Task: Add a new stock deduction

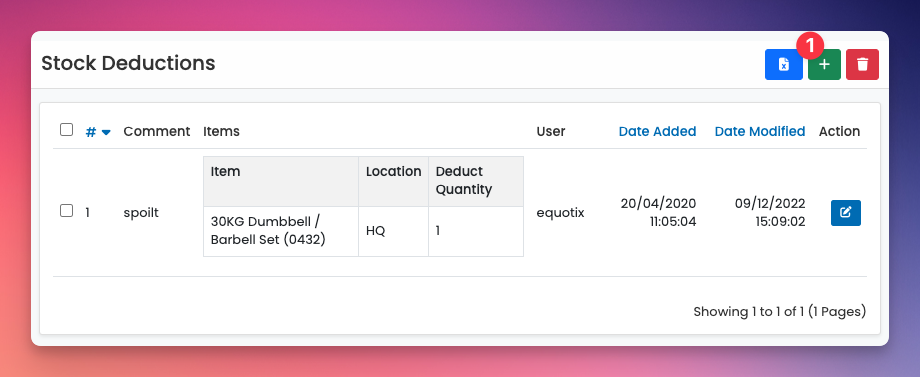Action: click(x=824, y=64)
